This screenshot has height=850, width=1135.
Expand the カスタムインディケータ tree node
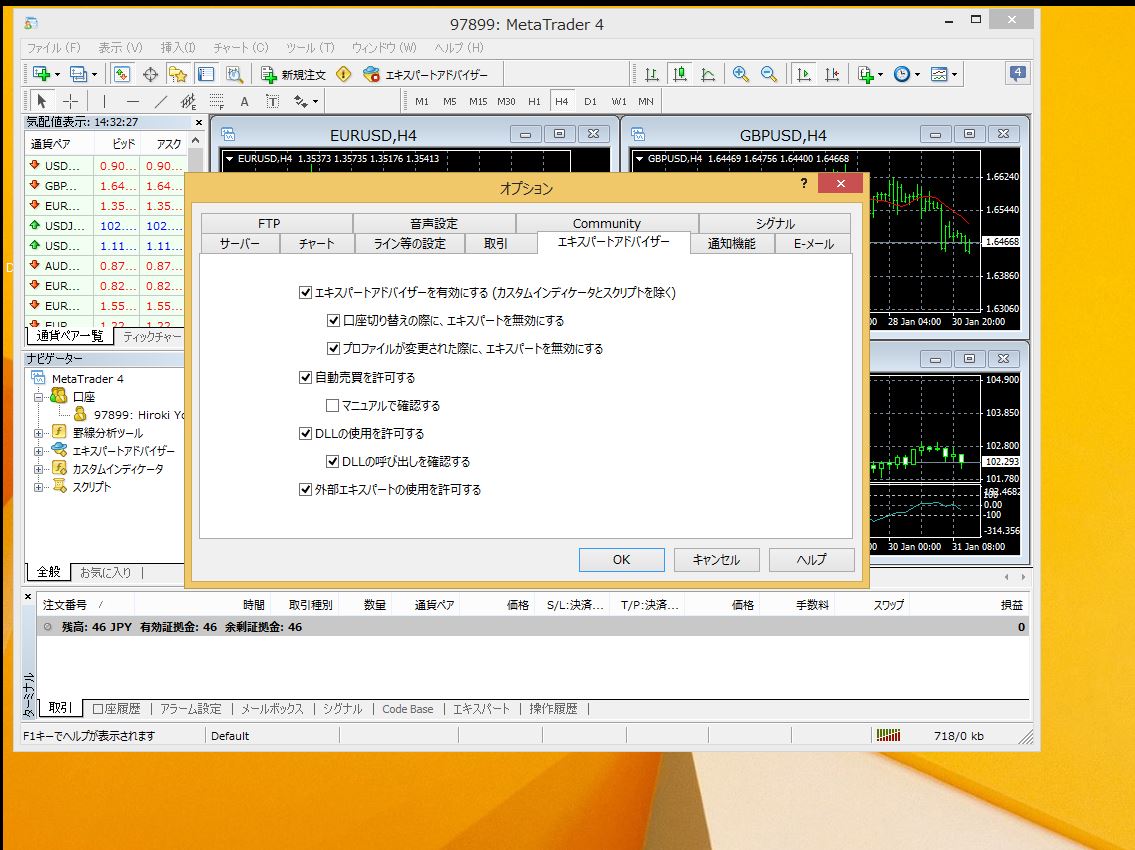point(38,469)
